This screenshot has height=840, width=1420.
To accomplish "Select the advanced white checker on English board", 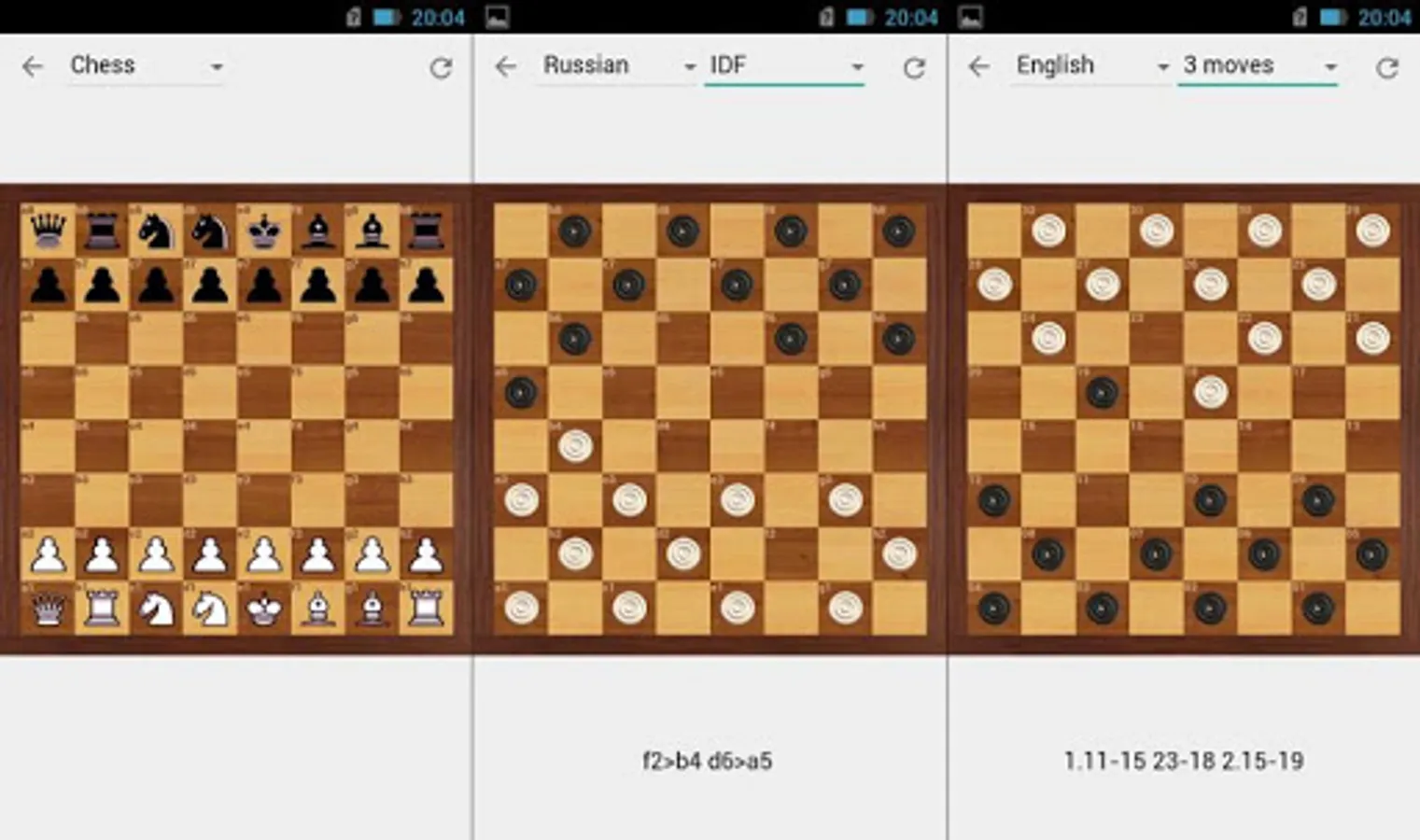I will [x=1210, y=392].
